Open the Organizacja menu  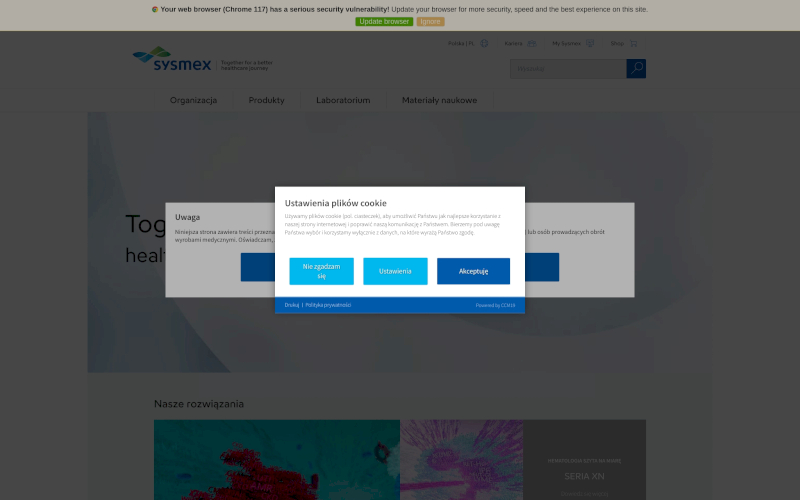click(193, 100)
